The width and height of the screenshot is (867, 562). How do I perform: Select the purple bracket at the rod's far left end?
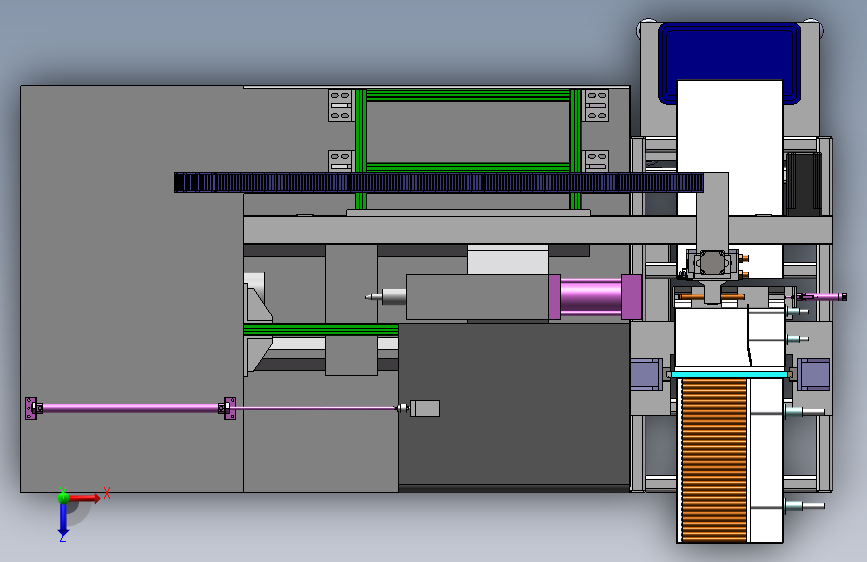(31, 408)
